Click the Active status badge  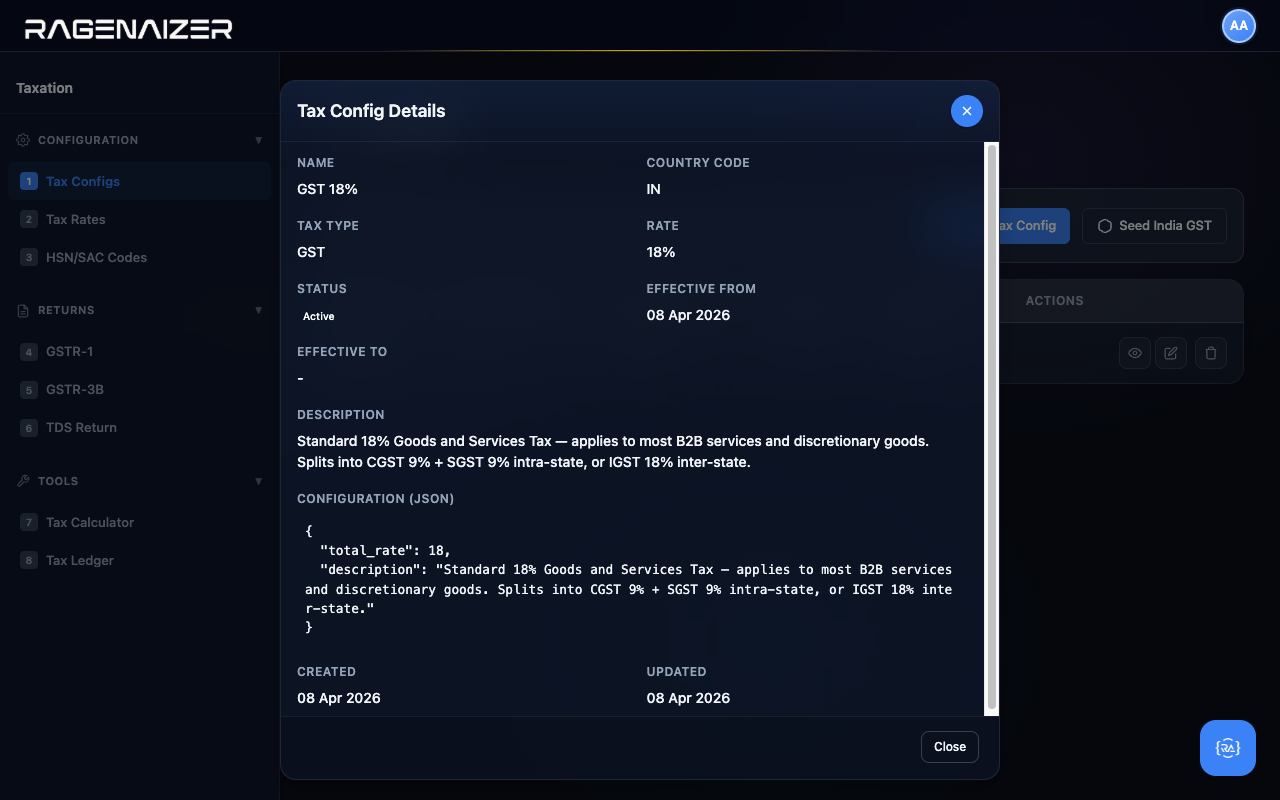click(x=319, y=316)
